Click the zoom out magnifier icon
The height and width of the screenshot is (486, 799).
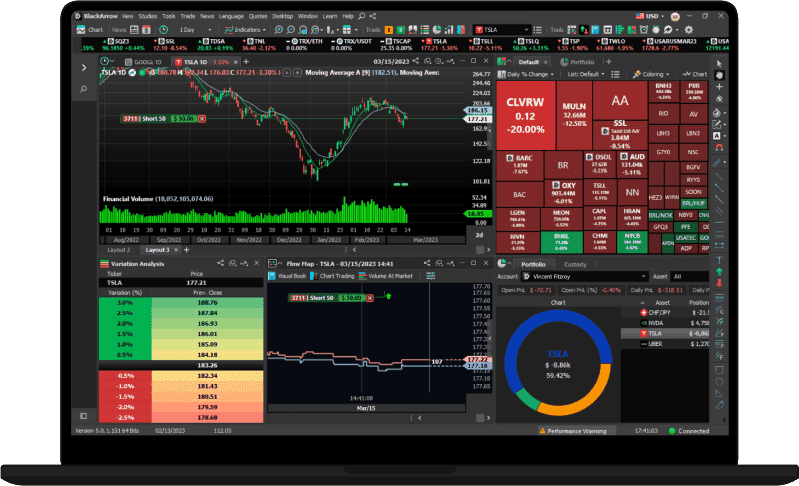pyautogui.click(x=290, y=30)
